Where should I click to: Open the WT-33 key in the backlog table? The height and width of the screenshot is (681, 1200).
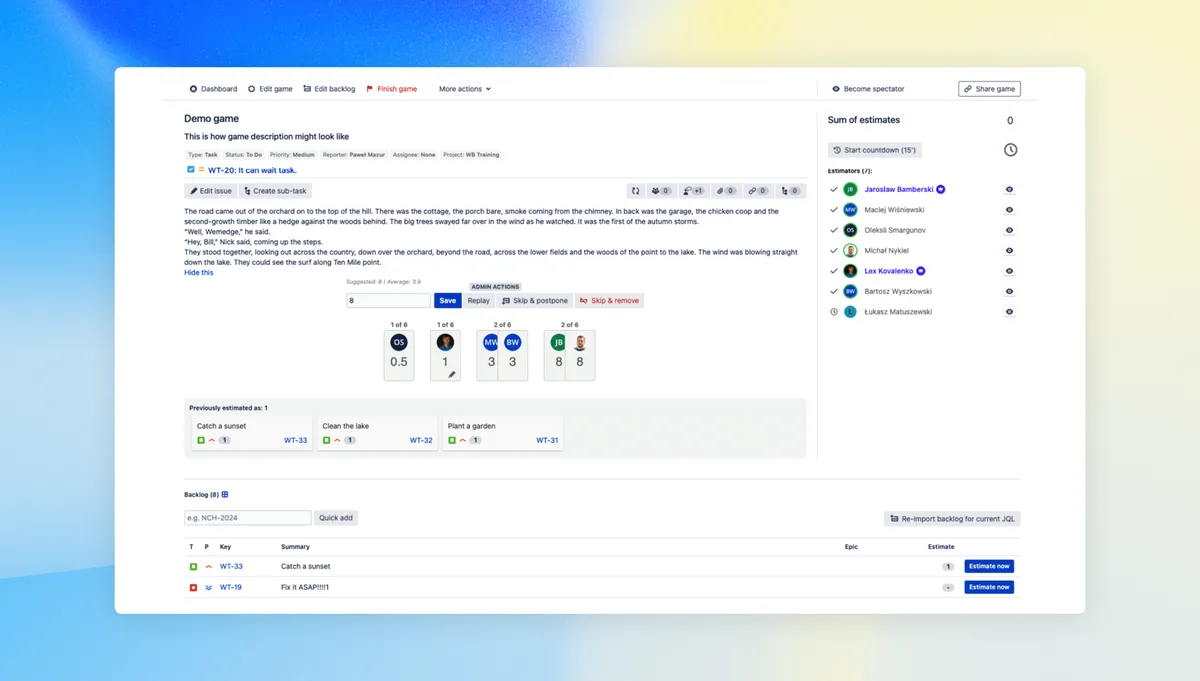(231, 566)
